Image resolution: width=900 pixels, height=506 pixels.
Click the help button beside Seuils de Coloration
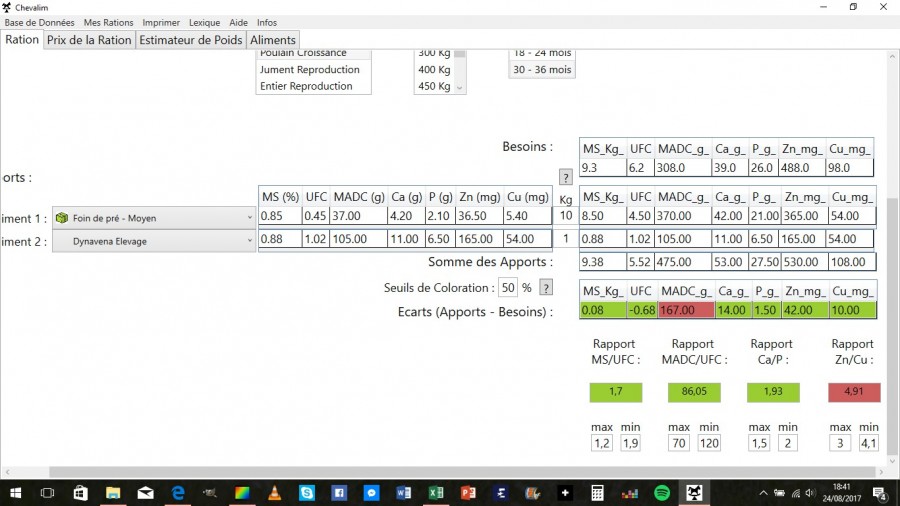click(x=546, y=288)
